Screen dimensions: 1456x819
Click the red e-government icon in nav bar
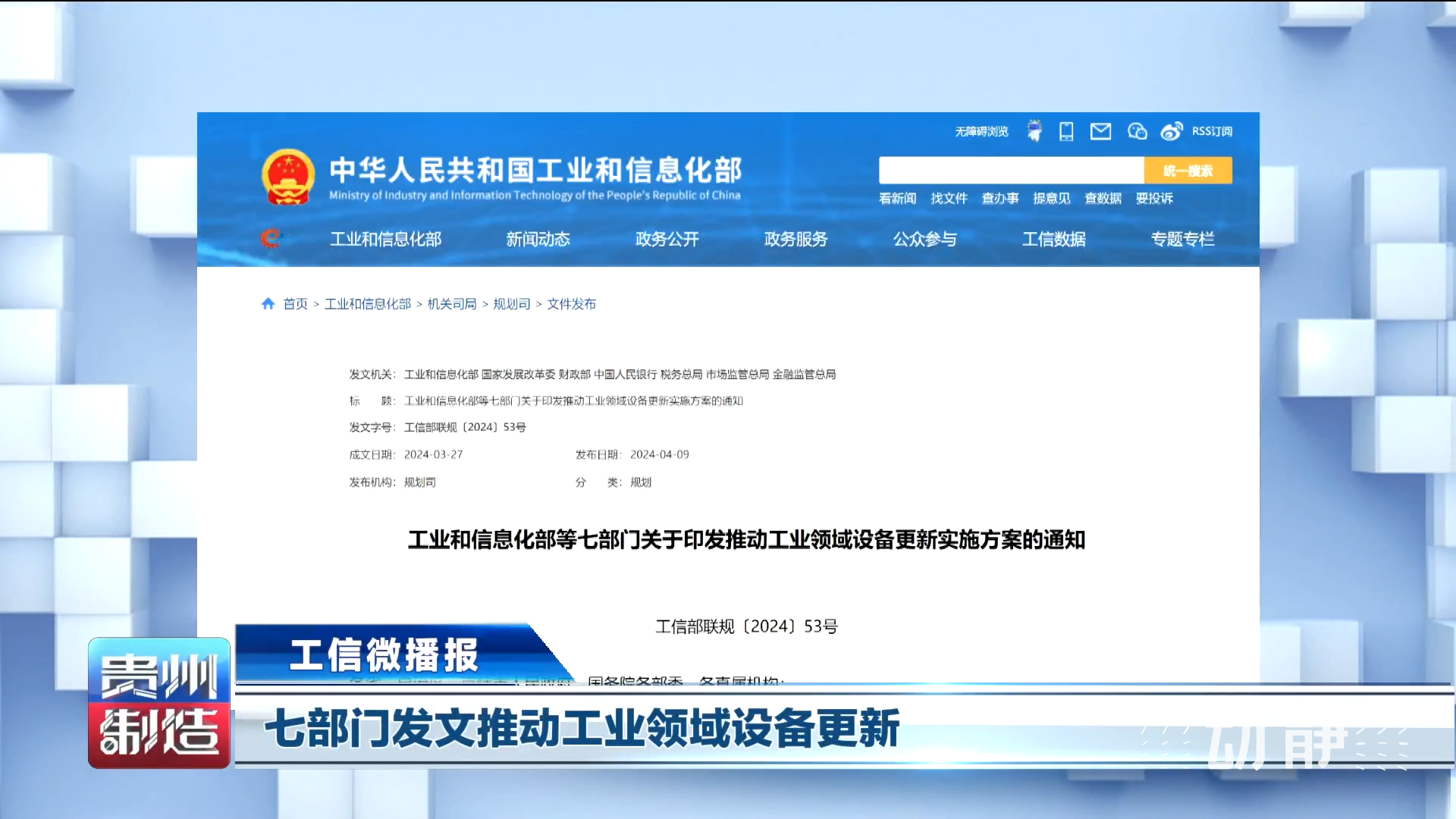click(271, 238)
